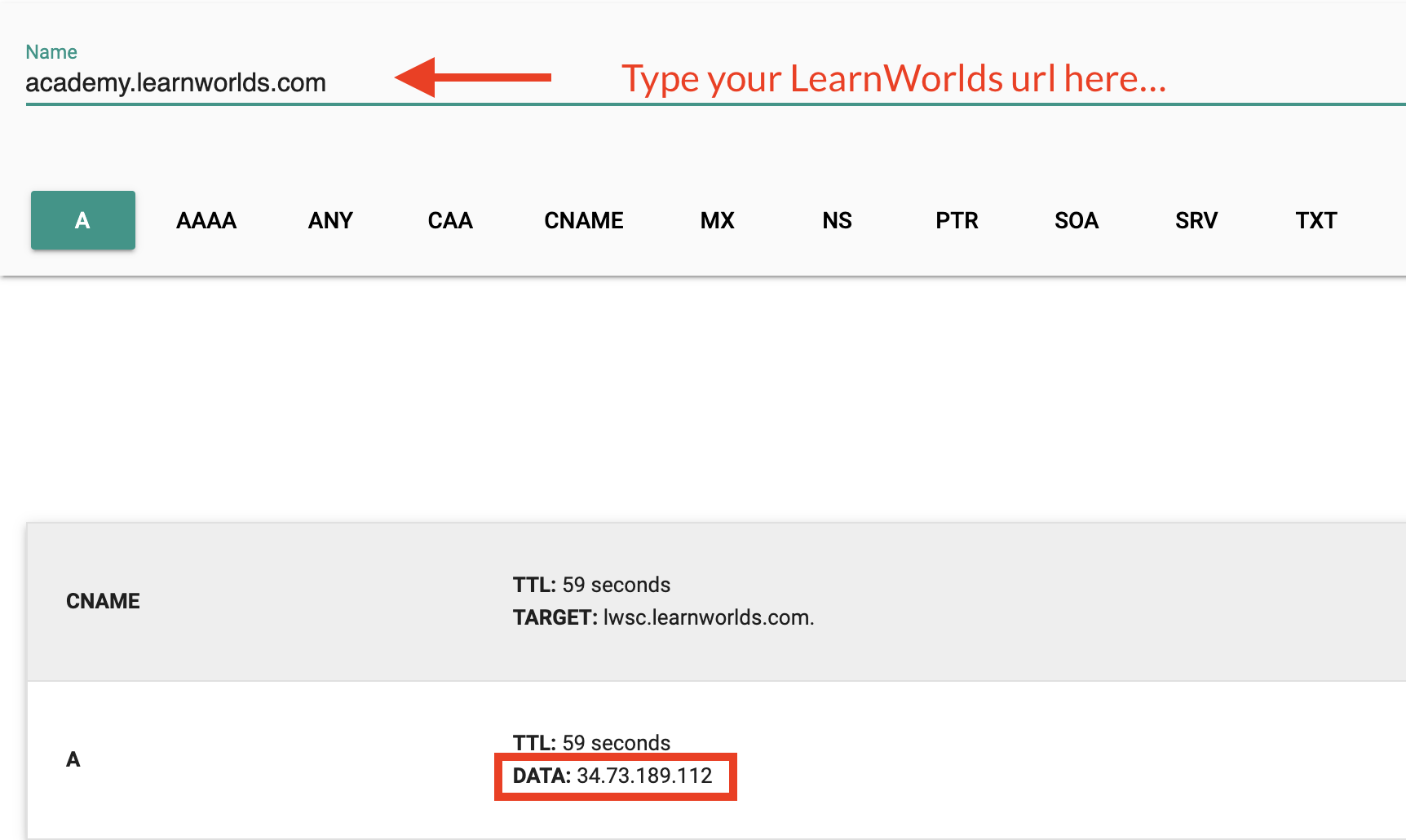This screenshot has width=1406, height=840.
Task: Select the NS record type tab
Action: tap(836, 219)
